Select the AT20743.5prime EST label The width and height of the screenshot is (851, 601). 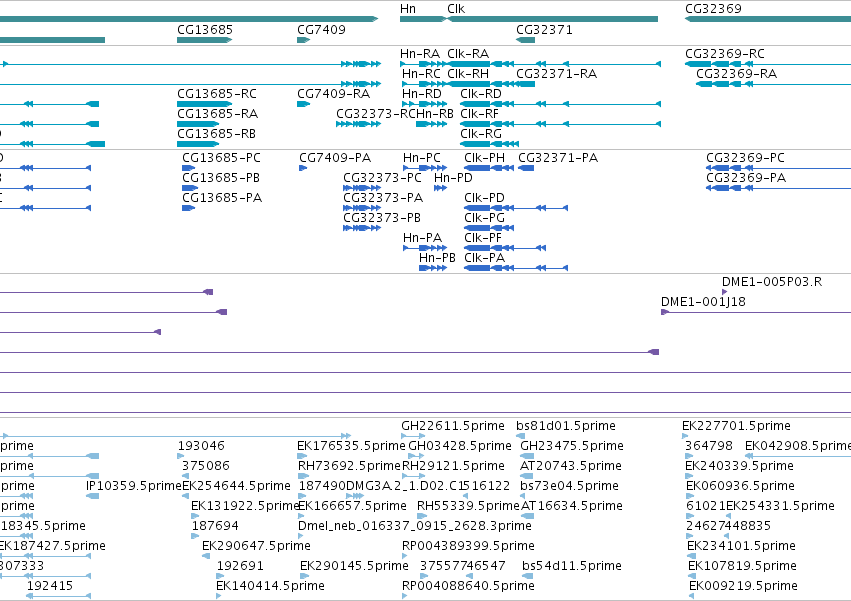pyautogui.click(x=570, y=466)
